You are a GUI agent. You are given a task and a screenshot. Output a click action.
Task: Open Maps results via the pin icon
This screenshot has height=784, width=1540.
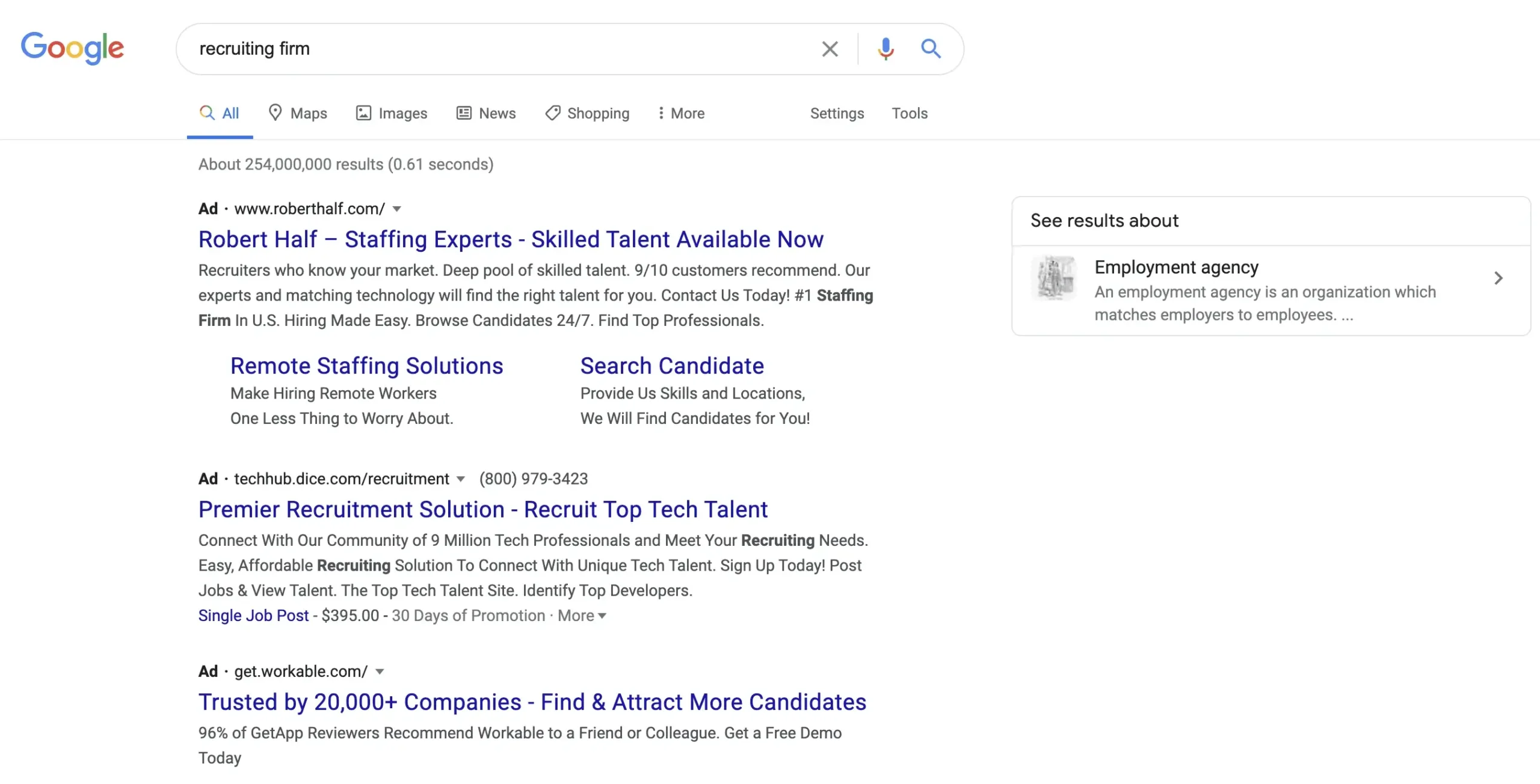[276, 113]
